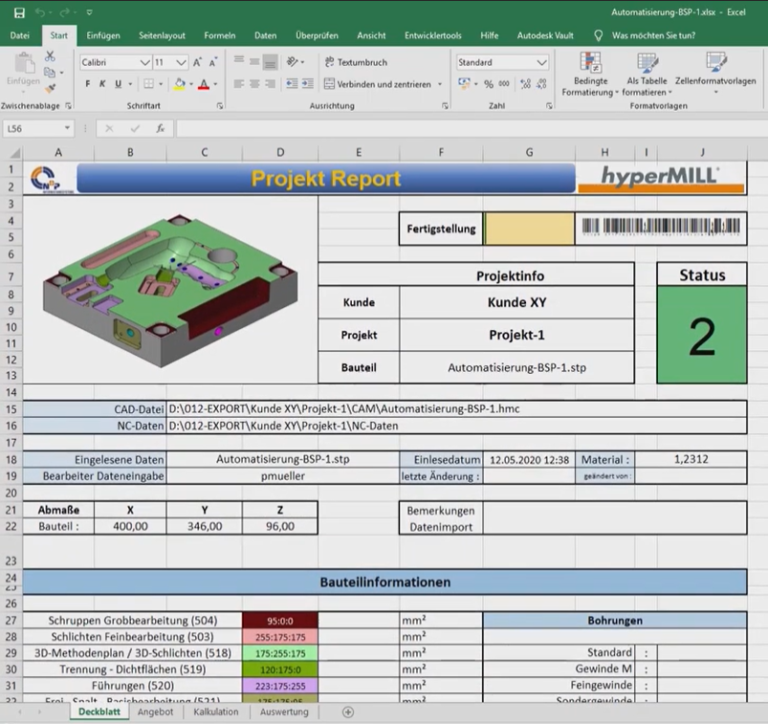Click the Save icon in title bar
The image size is (768, 724).
tap(19, 13)
